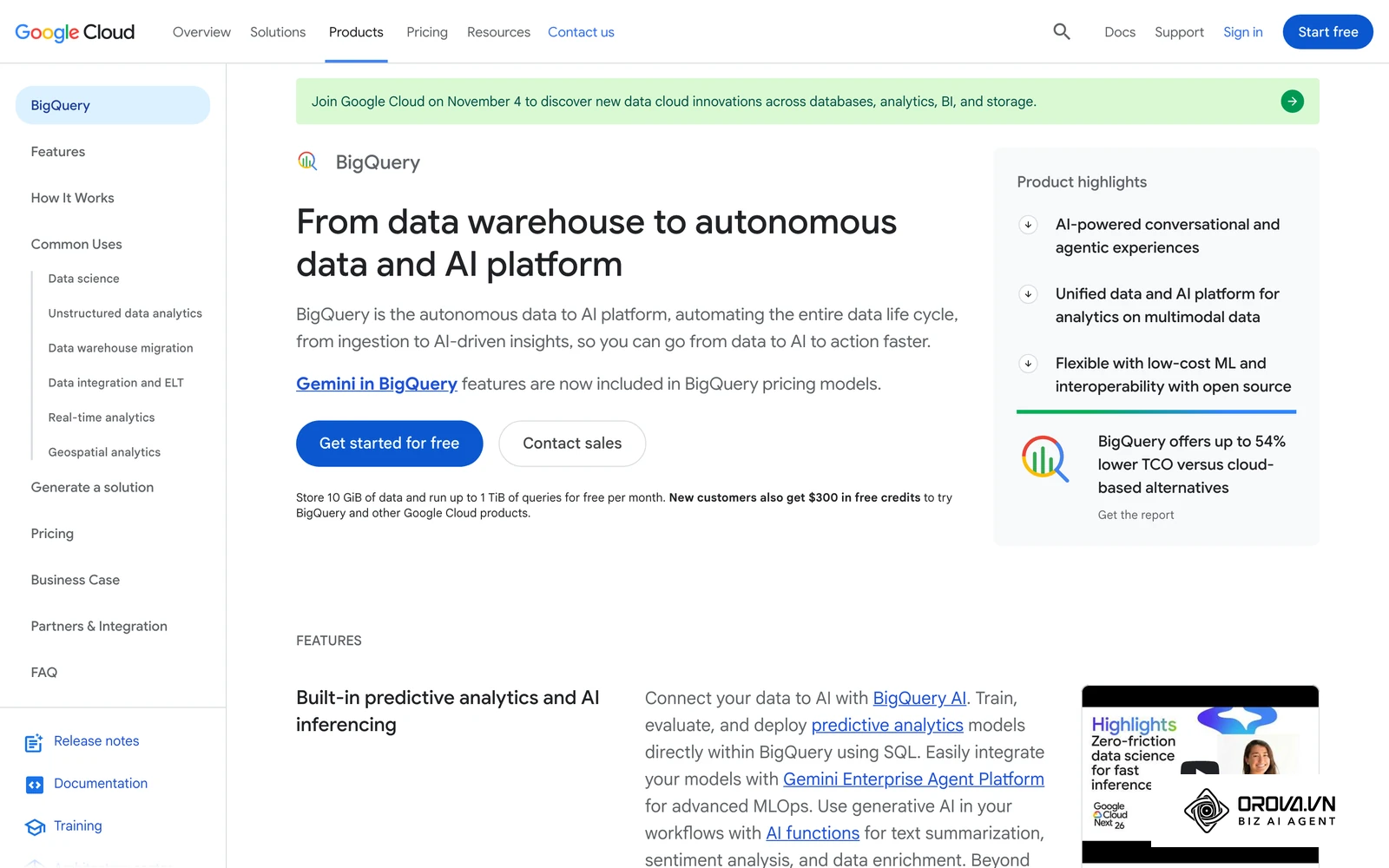Screen dimensions: 1389x868
Task: Expand Flexible with low-cost ML highlight
Action: [x=1028, y=364]
